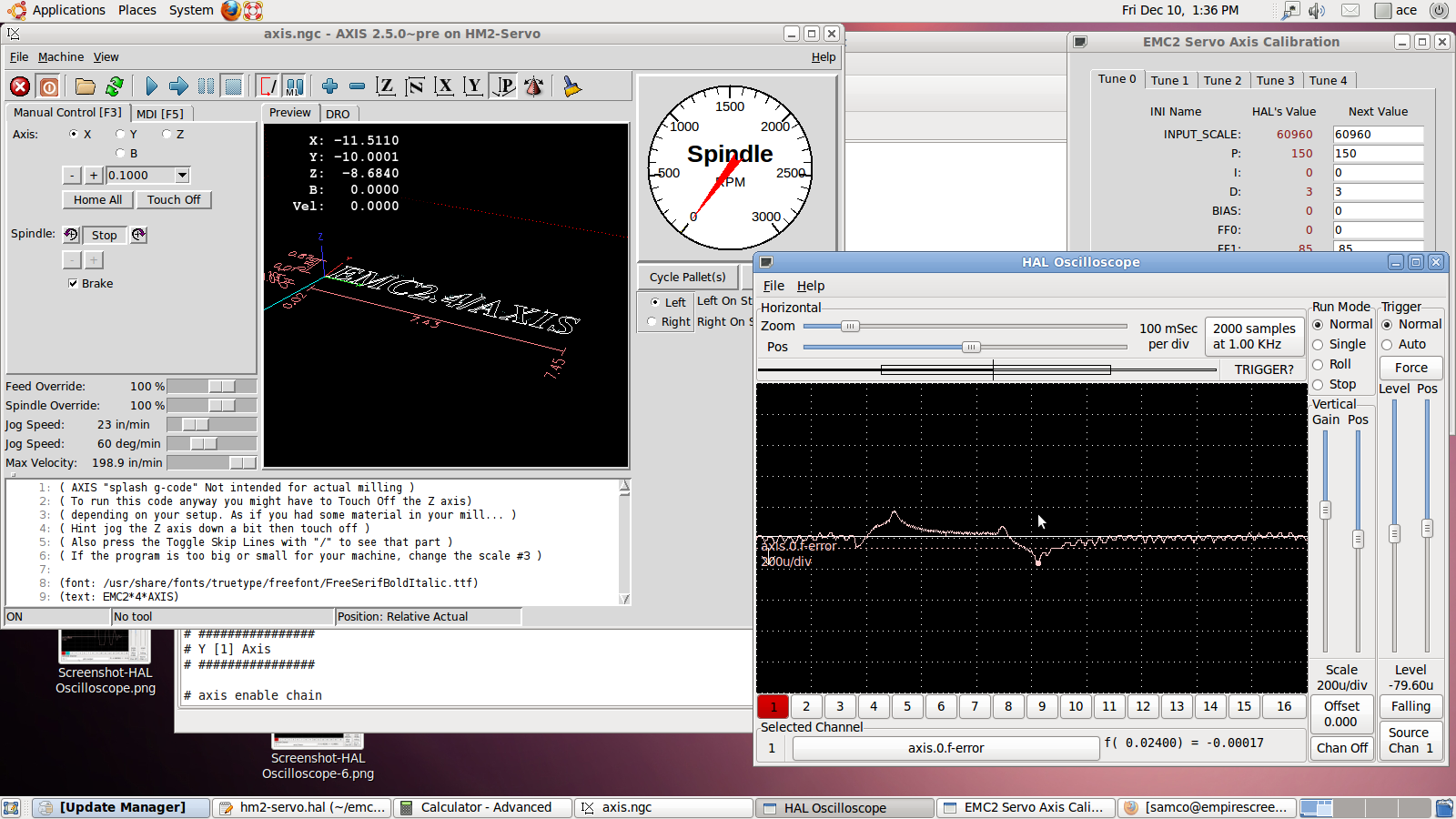
Task: Open a G-code file with folder icon
Action: 86,86
